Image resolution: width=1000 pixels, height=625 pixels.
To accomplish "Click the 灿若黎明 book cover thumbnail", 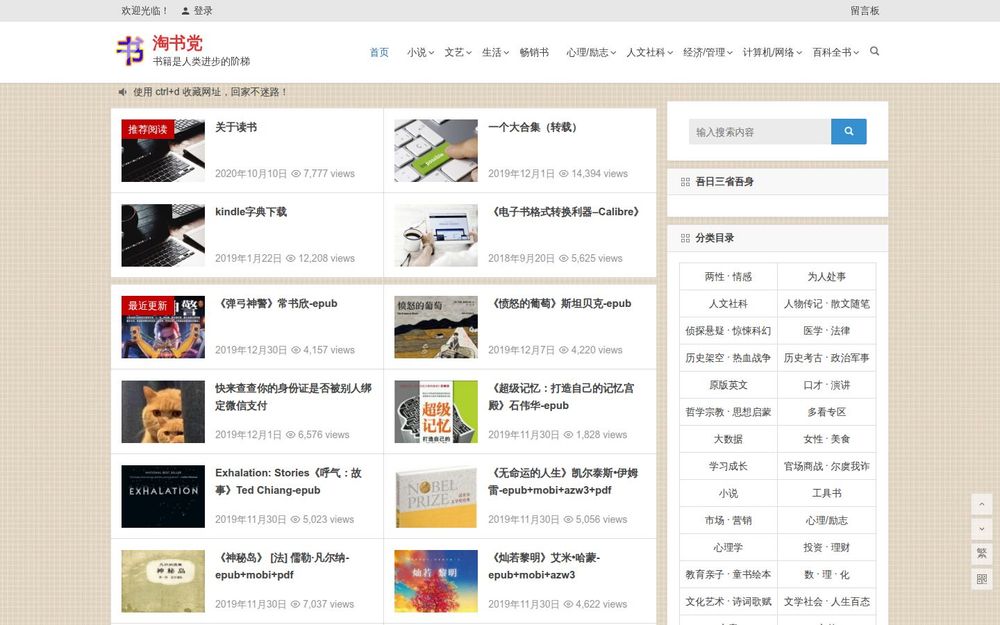I will pos(436,582).
